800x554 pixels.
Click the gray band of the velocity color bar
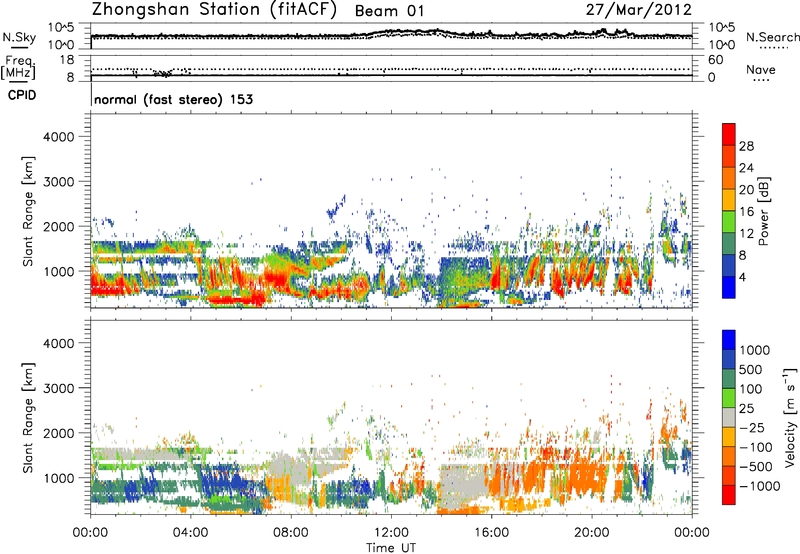729,417
